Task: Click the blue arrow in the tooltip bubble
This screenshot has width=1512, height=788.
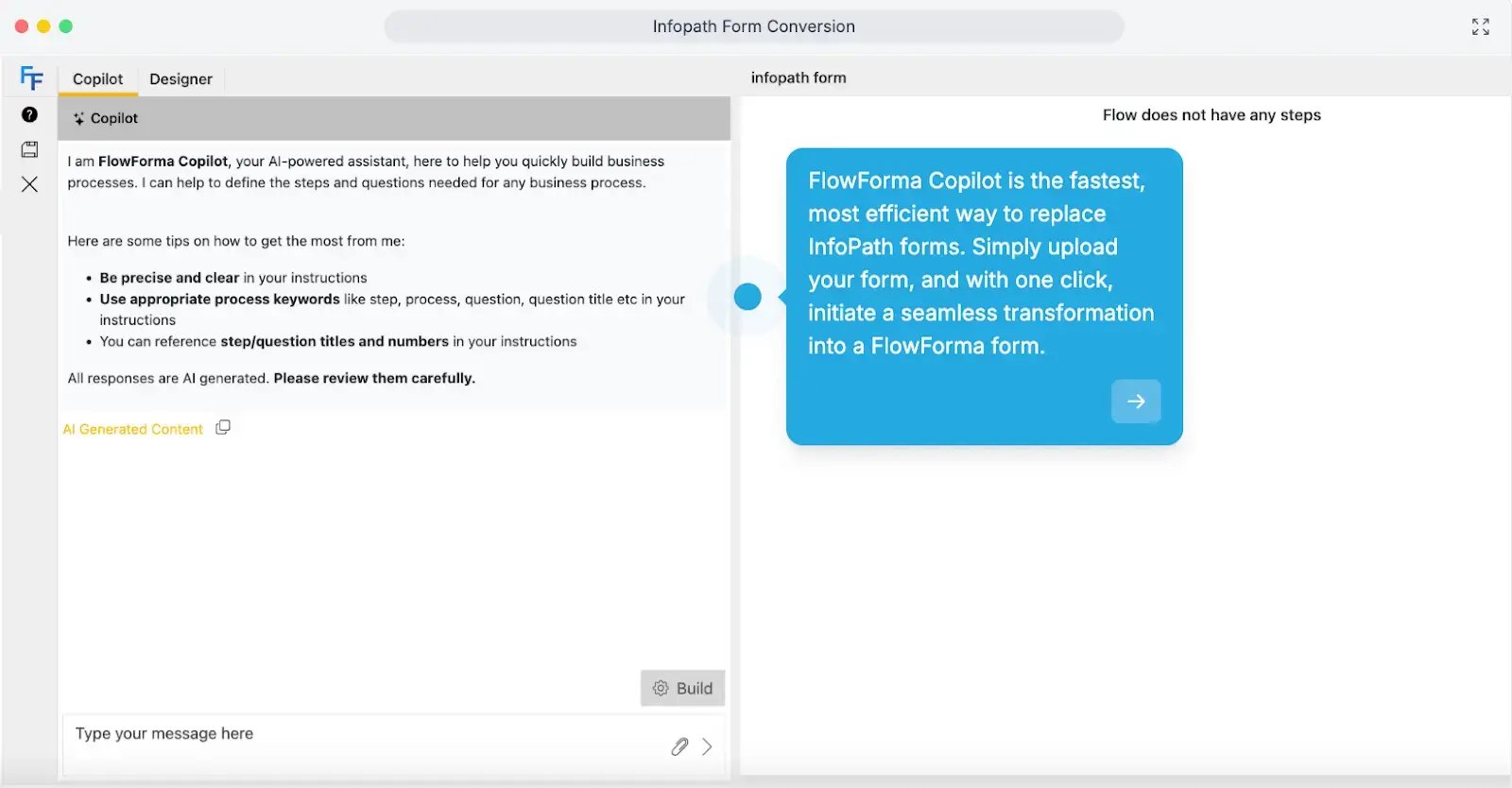Action: (x=1136, y=401)
